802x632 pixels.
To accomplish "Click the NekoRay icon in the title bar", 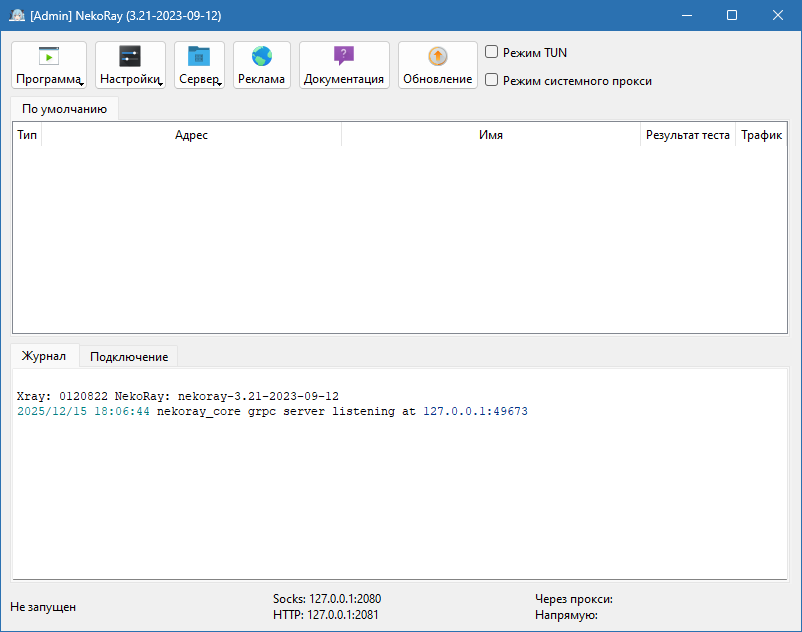I will point(17,15).
